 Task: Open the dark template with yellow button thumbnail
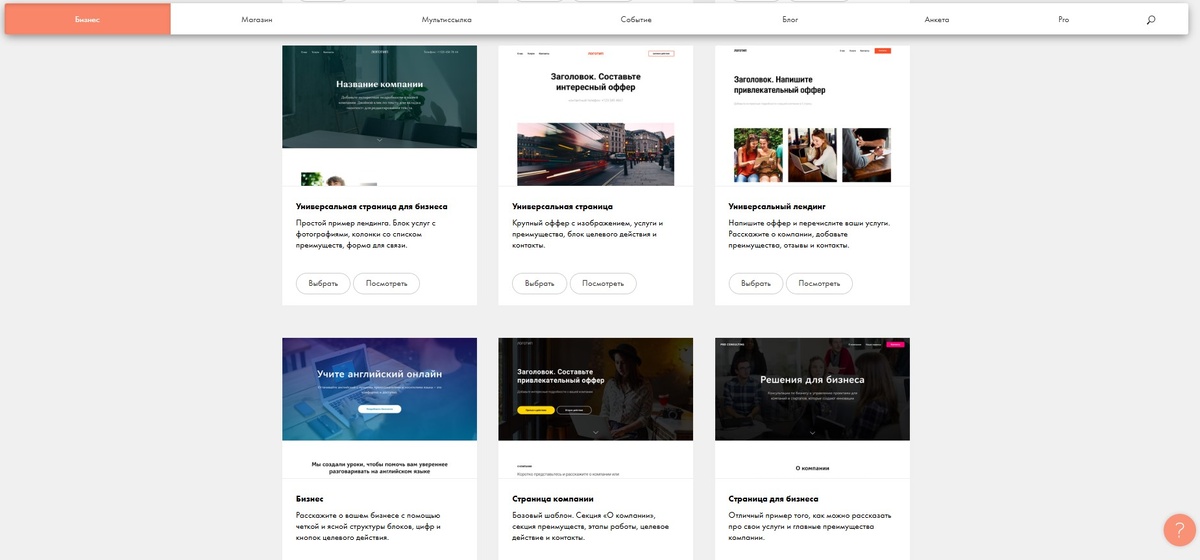(595, 408)
